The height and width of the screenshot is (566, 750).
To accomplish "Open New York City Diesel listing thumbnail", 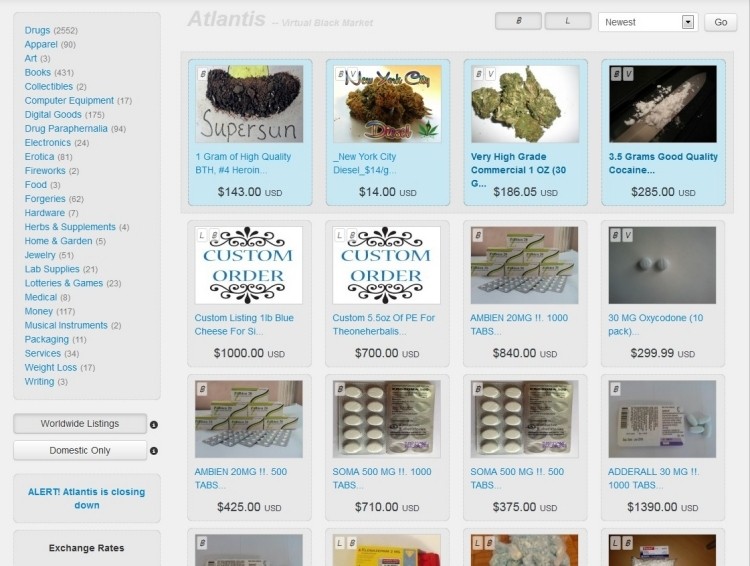I will (387, 104).
